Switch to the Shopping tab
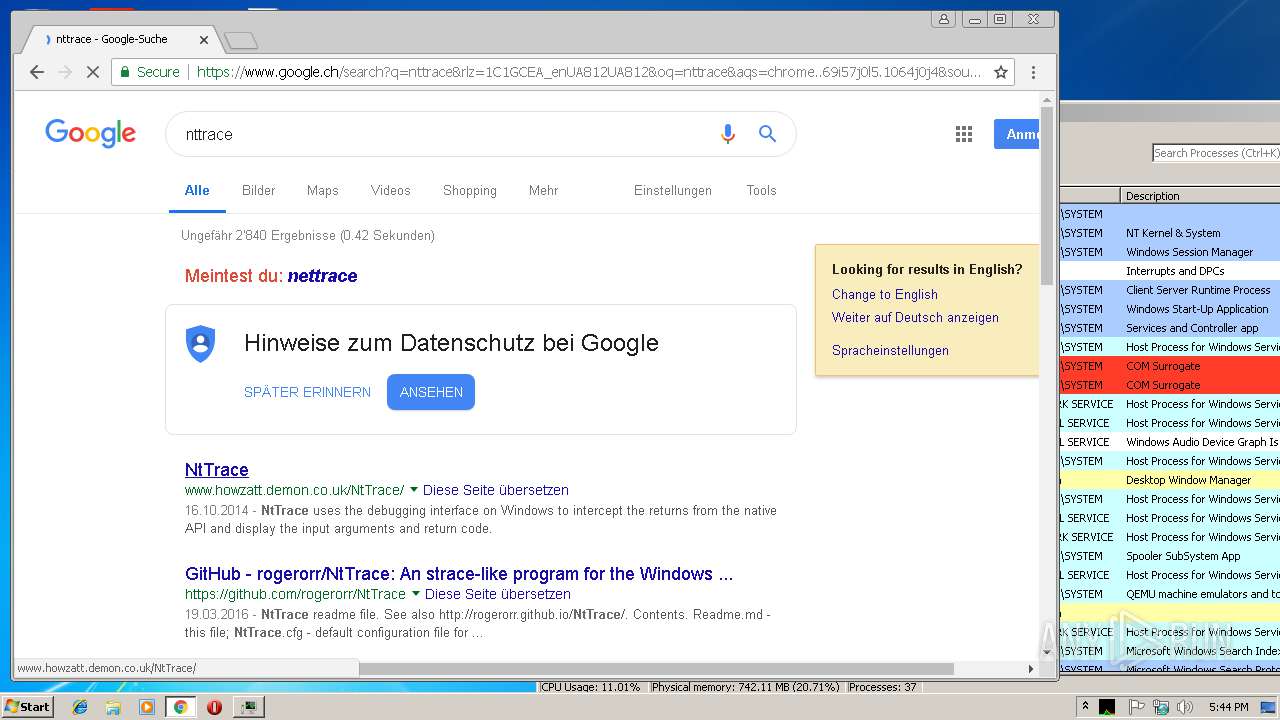 pos(469,190)
